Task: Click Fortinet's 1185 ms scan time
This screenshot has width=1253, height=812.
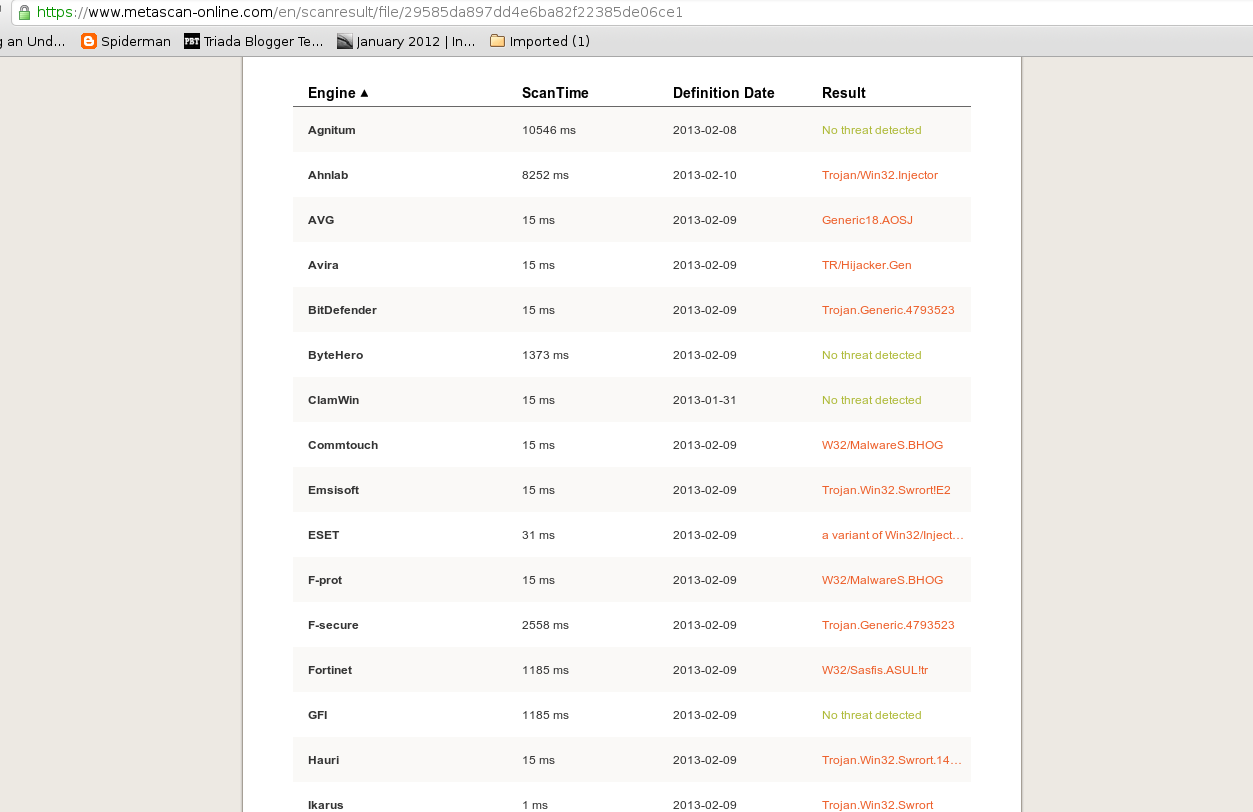Action: (x=545, y=670)
